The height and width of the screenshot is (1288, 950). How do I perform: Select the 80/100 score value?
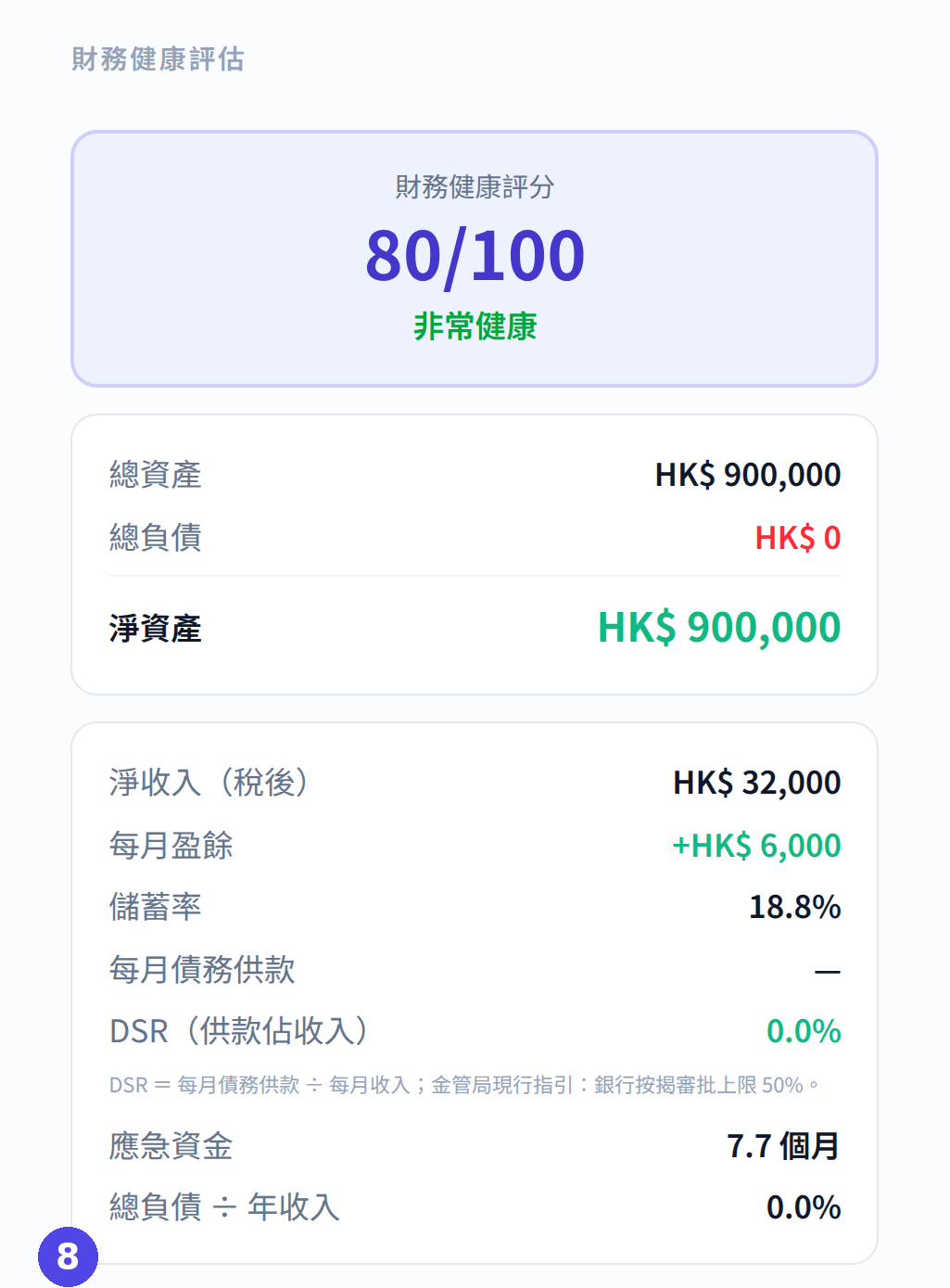click(x=475, y=255)
